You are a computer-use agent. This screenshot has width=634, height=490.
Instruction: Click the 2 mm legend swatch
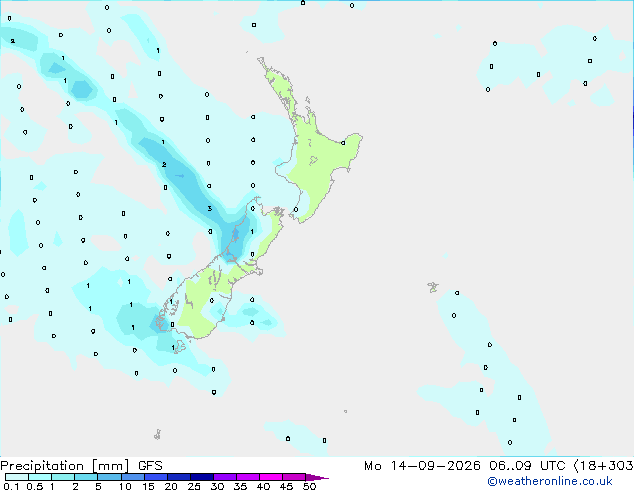[x=86, y=477]
